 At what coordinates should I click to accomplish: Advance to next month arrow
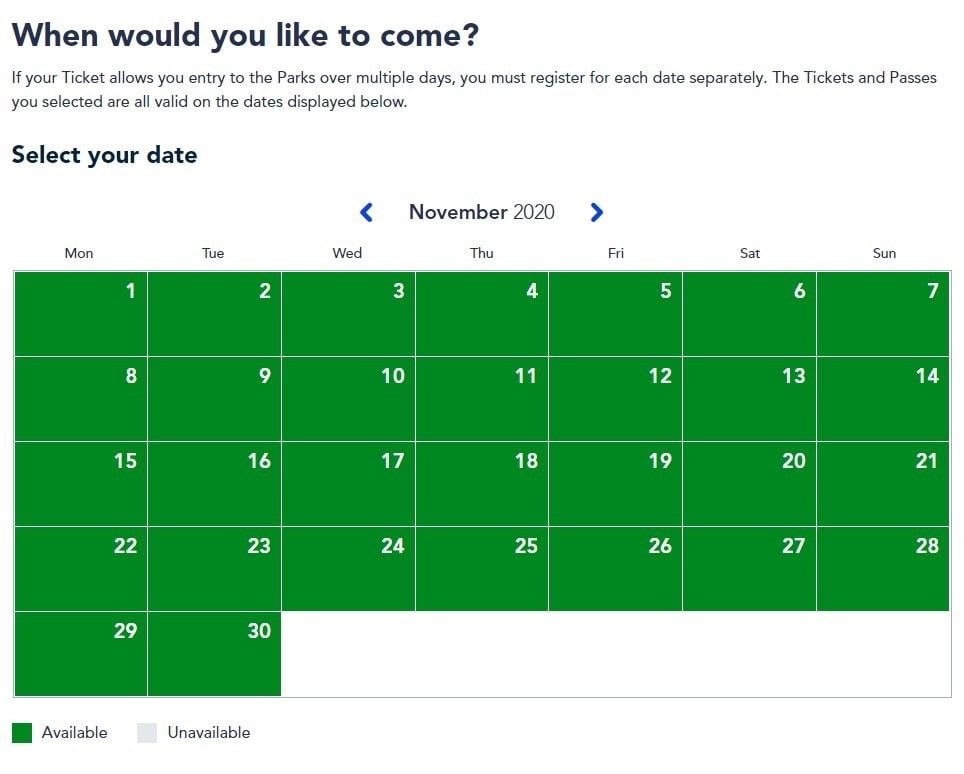point(597,212)
